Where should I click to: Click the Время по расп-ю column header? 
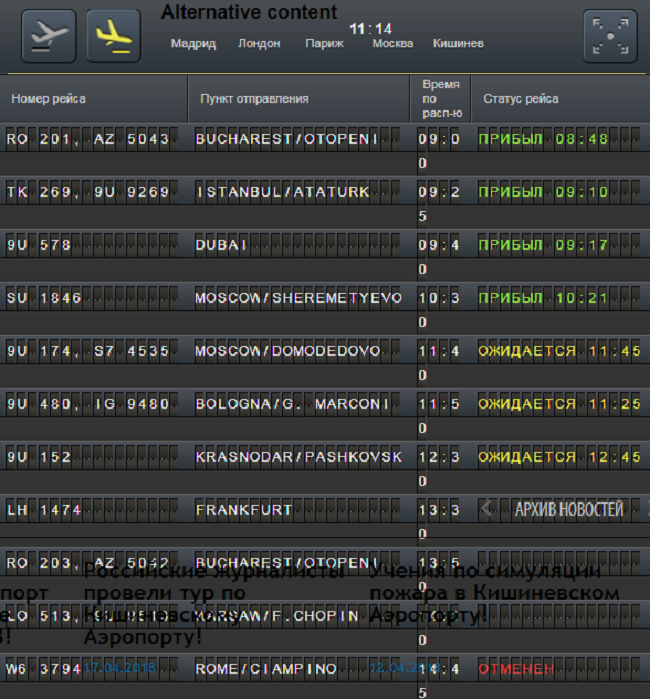coord(440,99)
